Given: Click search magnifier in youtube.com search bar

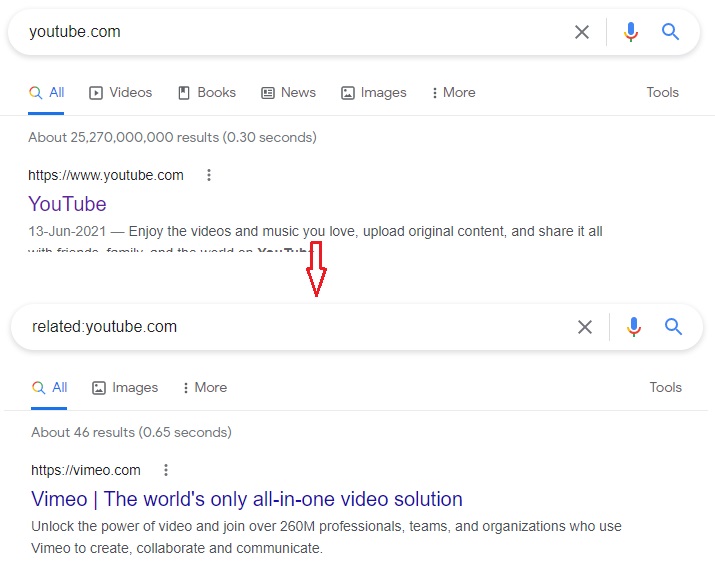Looking at the screenshot, I should click(x=670, y=32).
